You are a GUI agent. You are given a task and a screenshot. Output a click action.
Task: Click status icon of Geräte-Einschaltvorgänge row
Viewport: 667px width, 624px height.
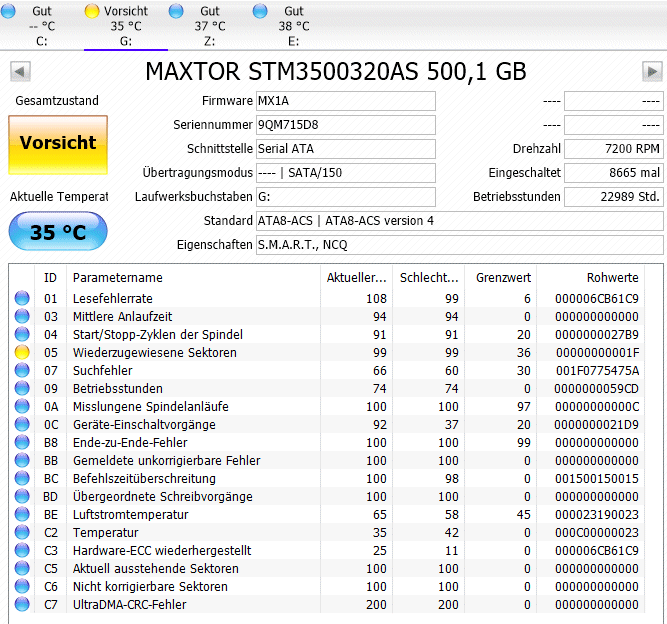point(22,424)
